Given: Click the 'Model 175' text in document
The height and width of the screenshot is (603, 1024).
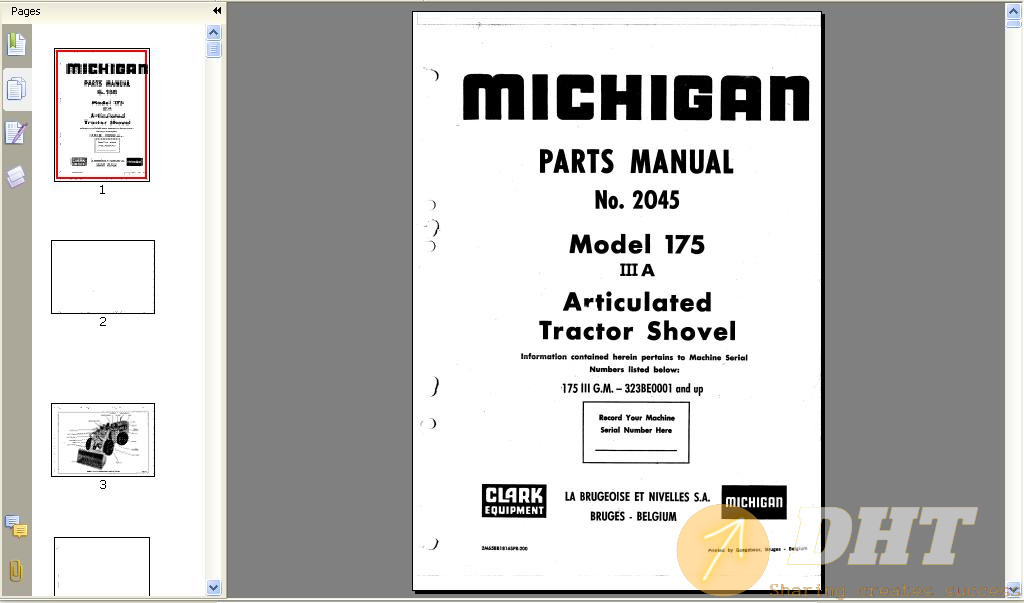Looking at the screenshot, I should click(637, 244).
